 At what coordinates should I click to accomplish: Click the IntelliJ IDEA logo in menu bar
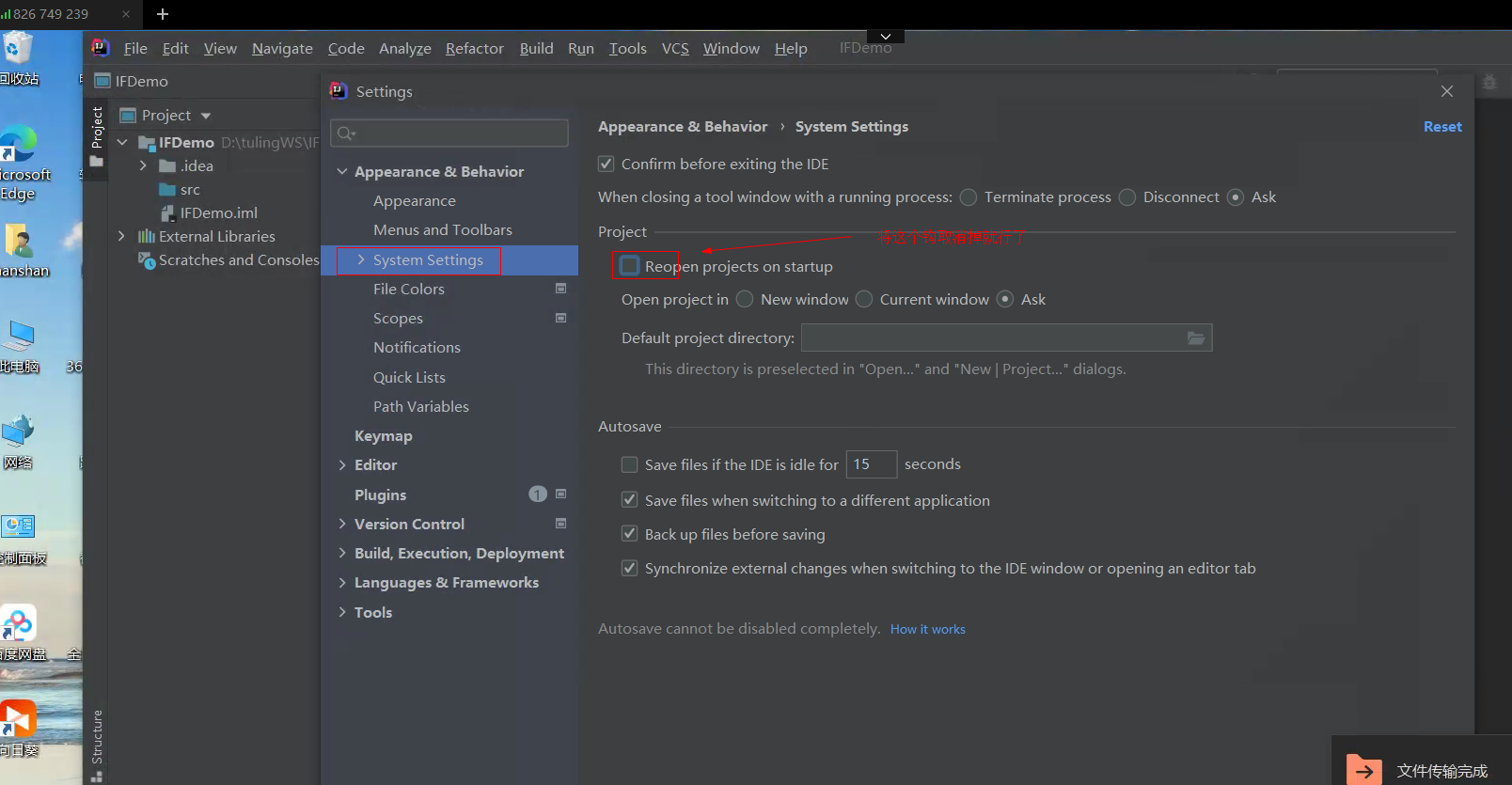point(100,48)
